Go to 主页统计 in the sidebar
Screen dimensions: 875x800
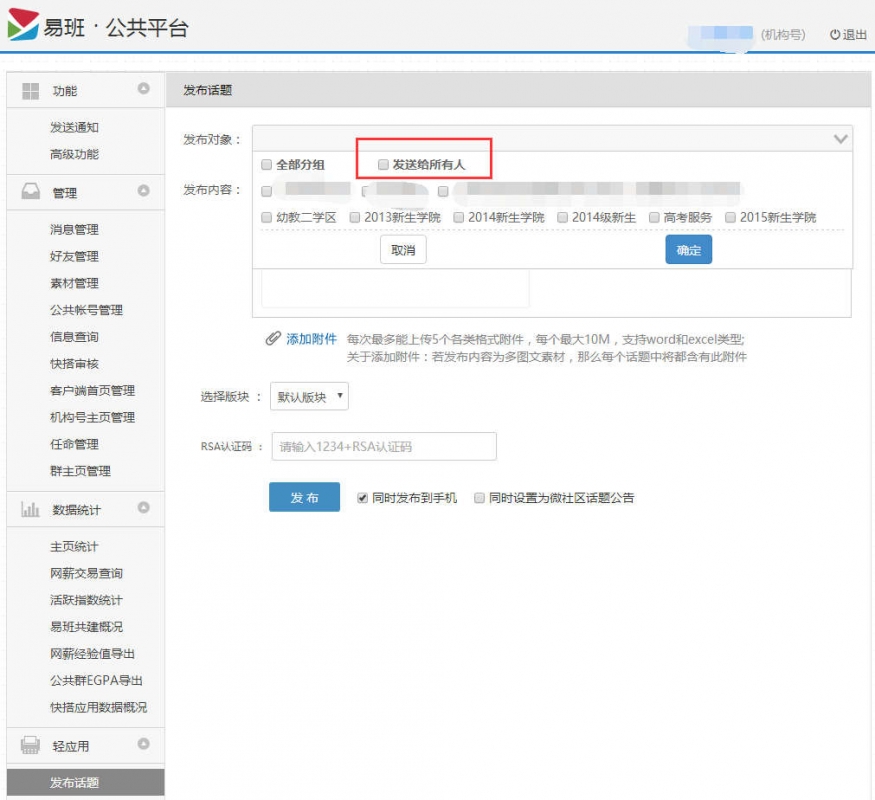click(74, 547)
